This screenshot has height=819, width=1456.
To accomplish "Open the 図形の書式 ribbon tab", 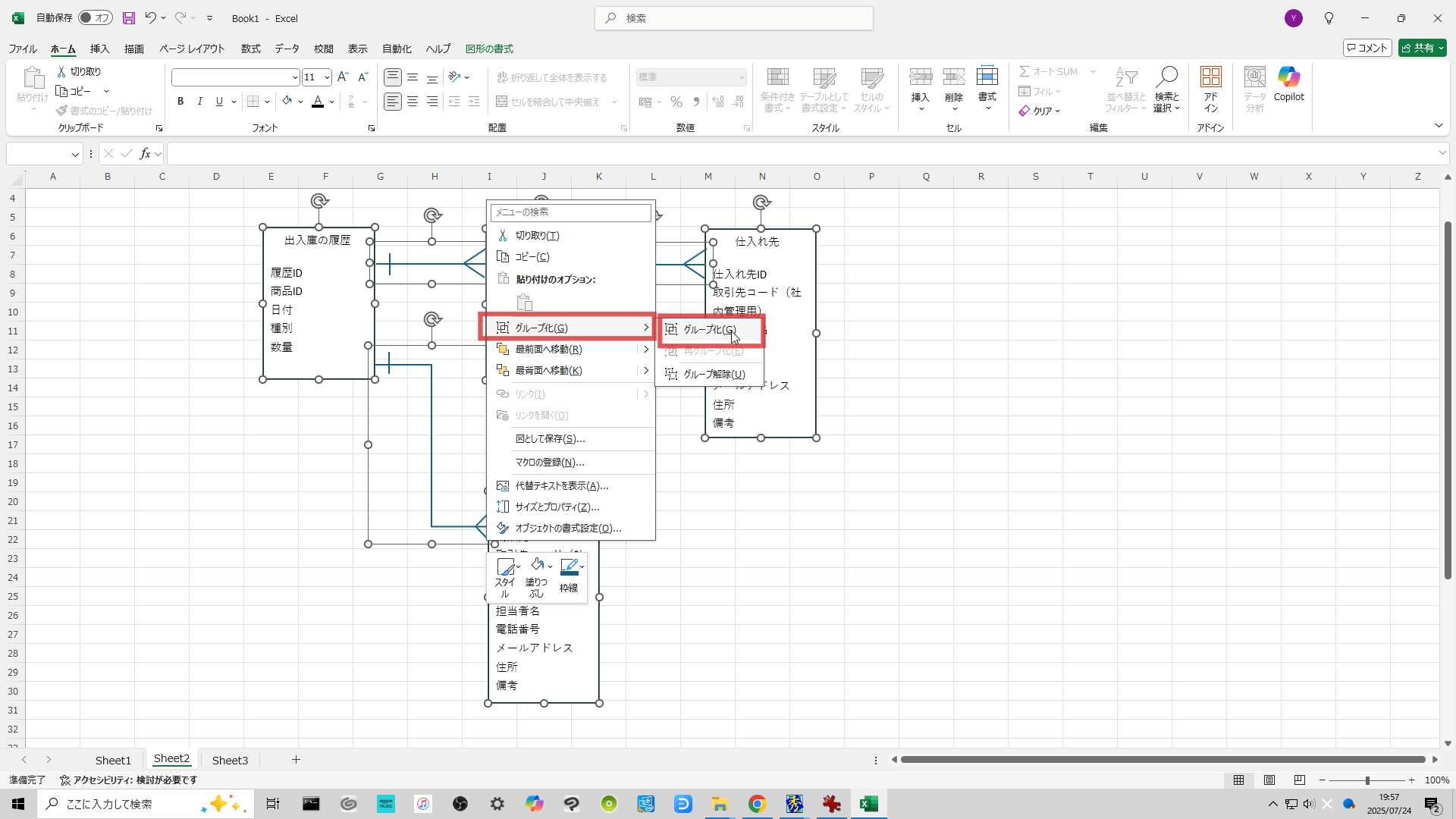I will tap(489, 49).
